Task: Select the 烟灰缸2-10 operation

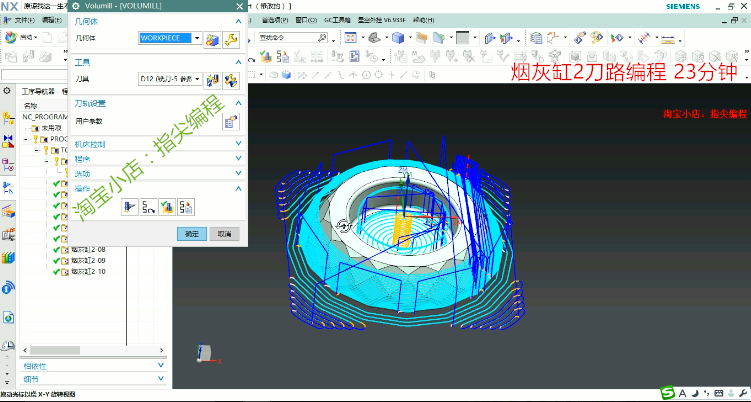Action: [x=88, y=272]
